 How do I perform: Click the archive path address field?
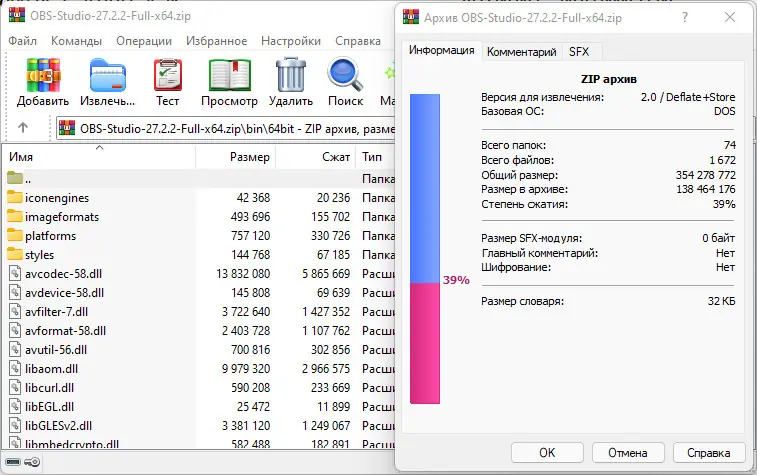225,128
